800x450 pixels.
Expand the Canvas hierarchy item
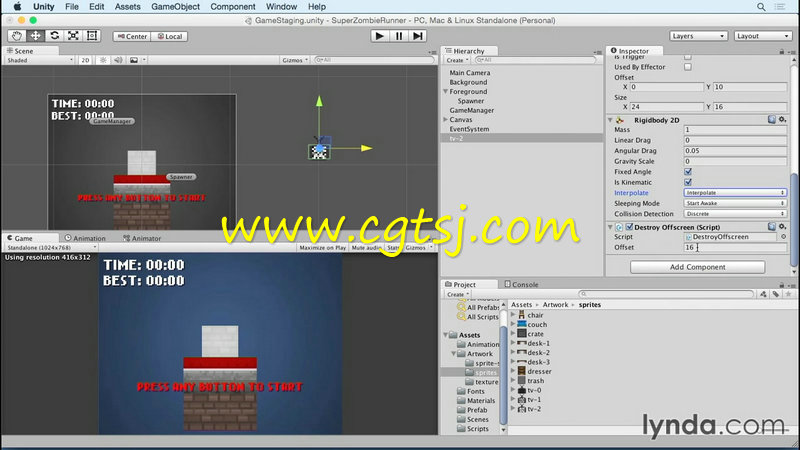point(445,119)
